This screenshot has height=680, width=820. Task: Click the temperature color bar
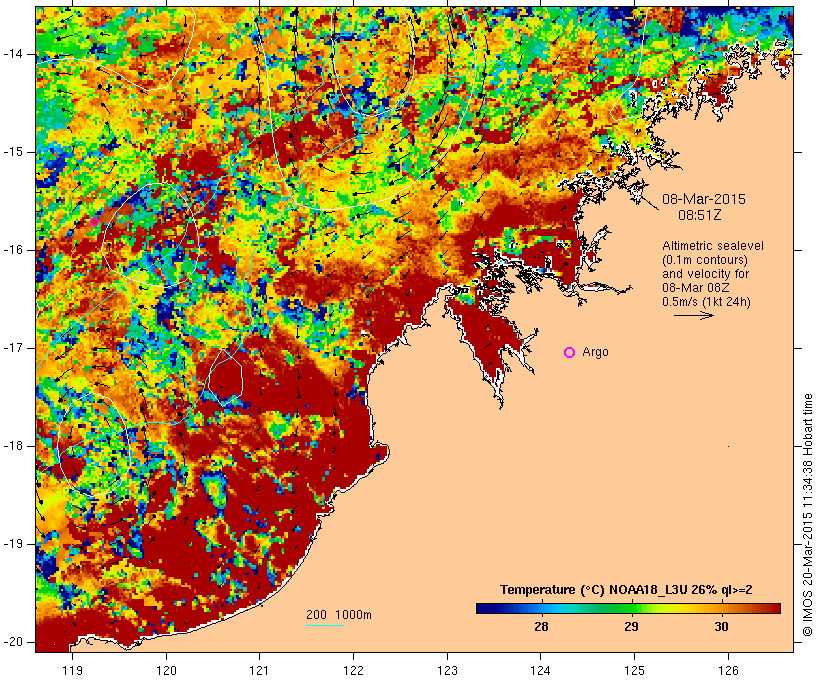pyautogui.click(x=628, y=608)
